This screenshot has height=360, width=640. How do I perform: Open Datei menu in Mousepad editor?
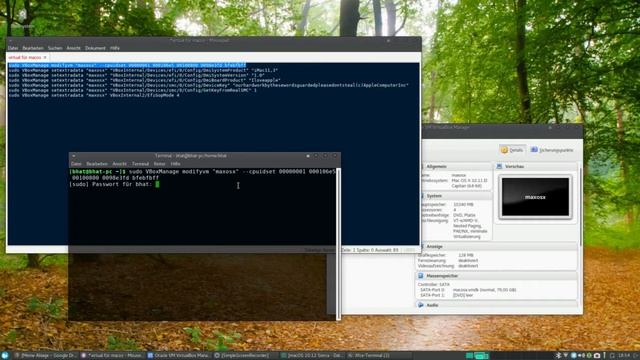coord(13,48)
